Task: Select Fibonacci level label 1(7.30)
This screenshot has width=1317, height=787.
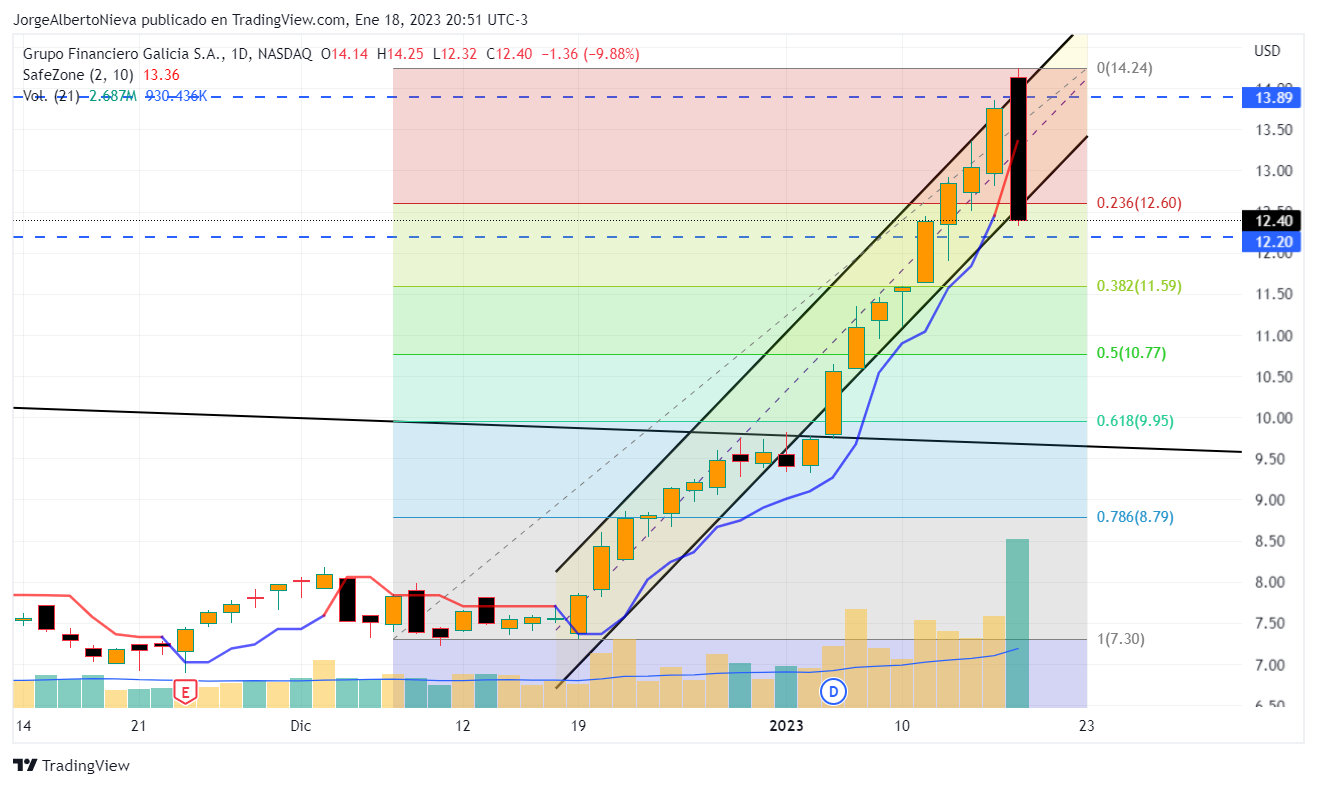Action: 1120,639
